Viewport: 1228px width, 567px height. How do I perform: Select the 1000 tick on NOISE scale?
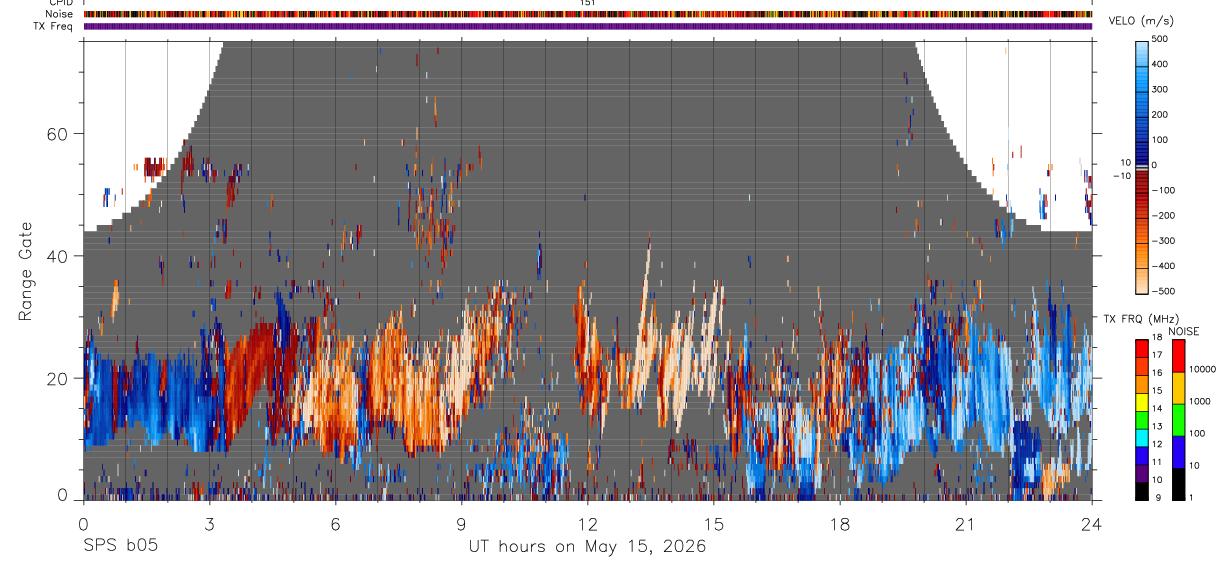1200,401
